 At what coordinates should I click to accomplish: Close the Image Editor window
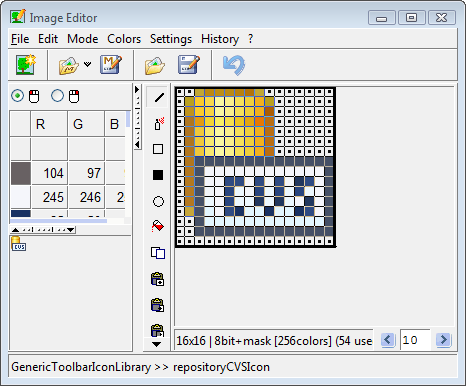442,18
